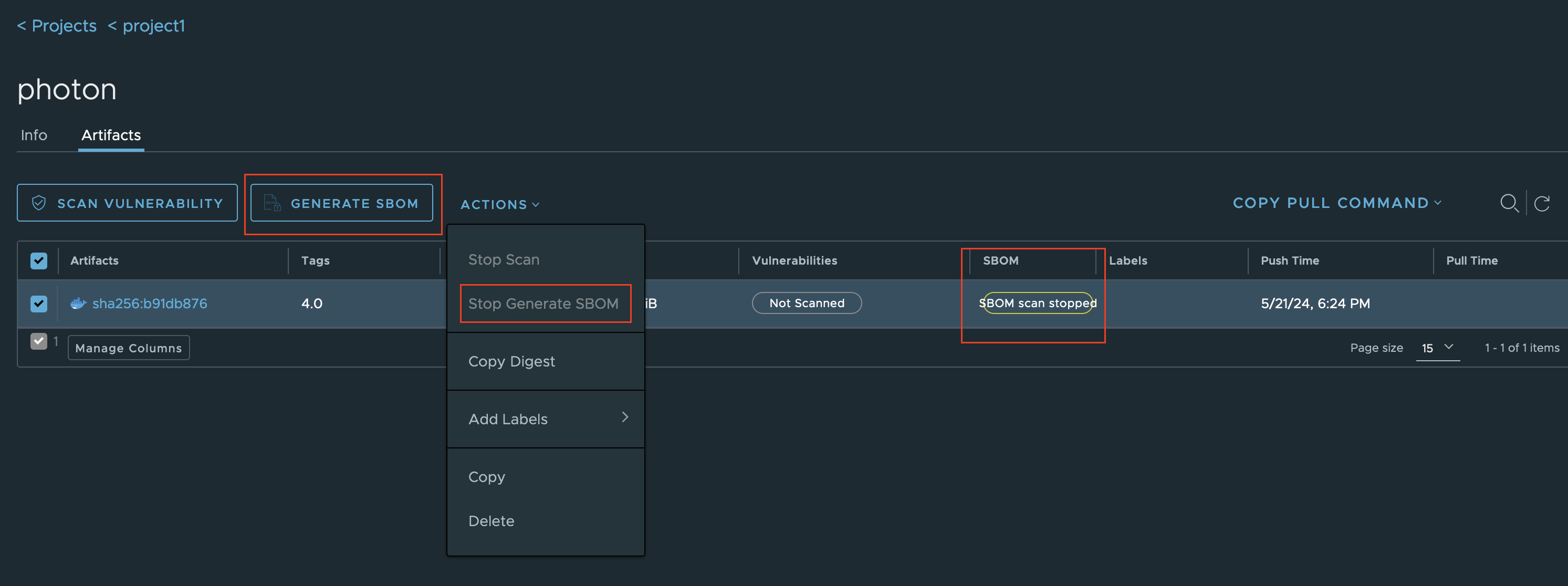Open the Manage Columns dialog
The width and height of the screenshot is (1568, 586).
pyautogui.click(x=129, y=348)
